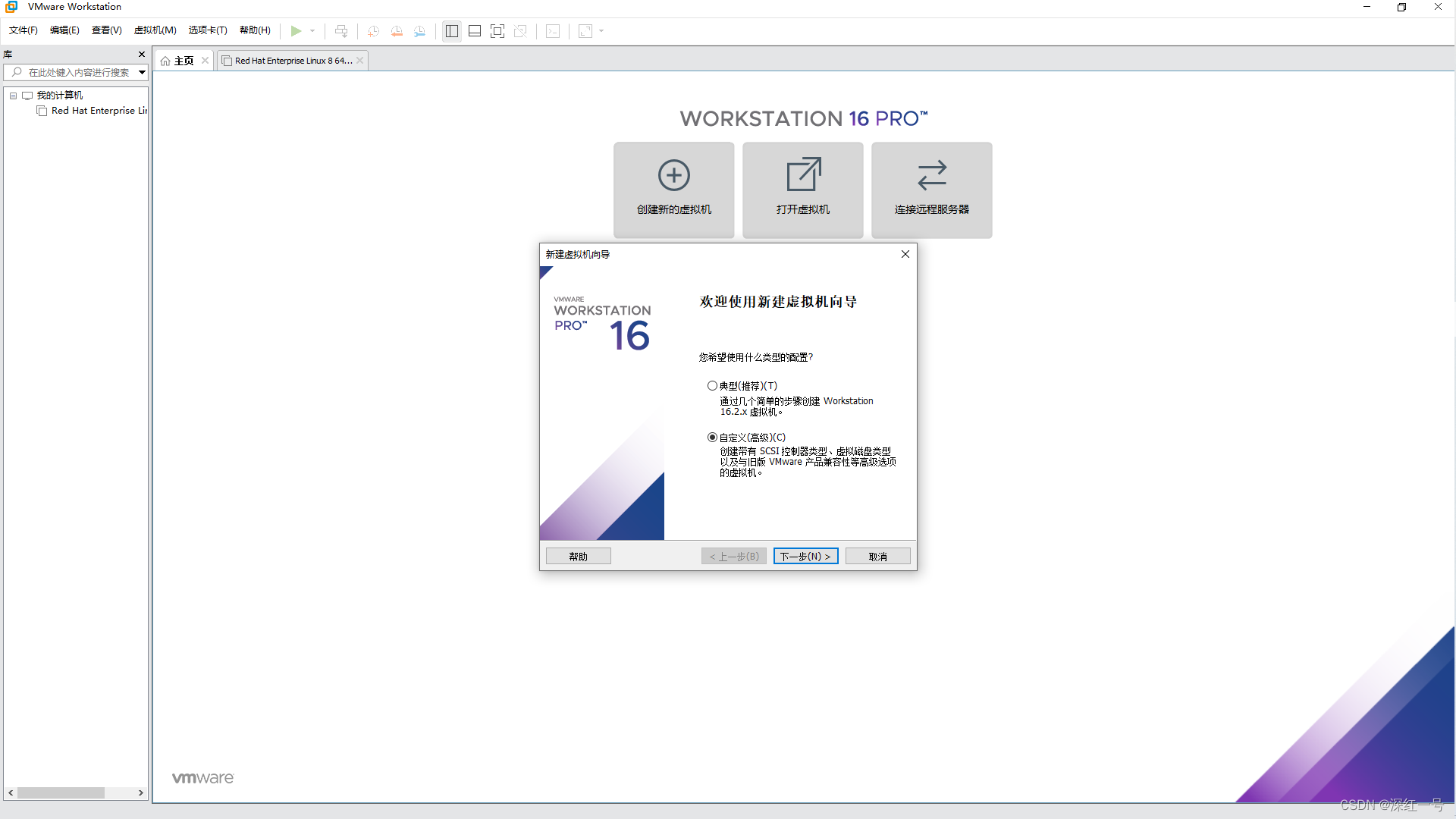1456x819 pixels.
Task: Click take snapshot clock icon
Action: click(373, 31)
